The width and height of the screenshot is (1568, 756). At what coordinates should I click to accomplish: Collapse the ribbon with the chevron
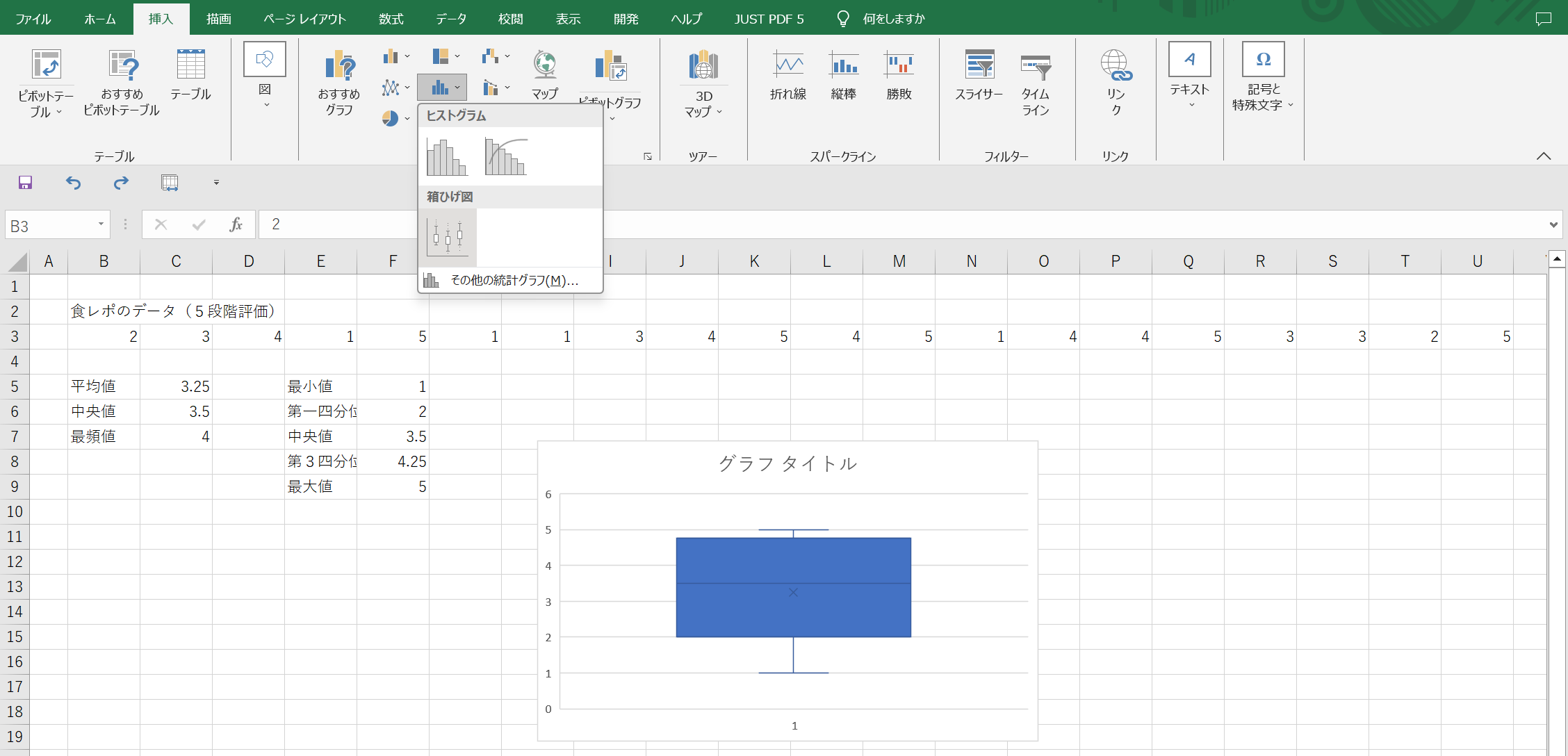point(1544,156)
